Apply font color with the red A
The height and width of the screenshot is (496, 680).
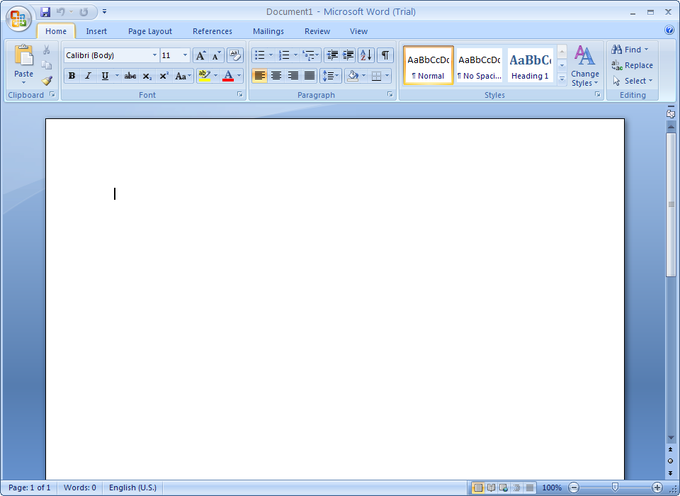click(228, 76)
